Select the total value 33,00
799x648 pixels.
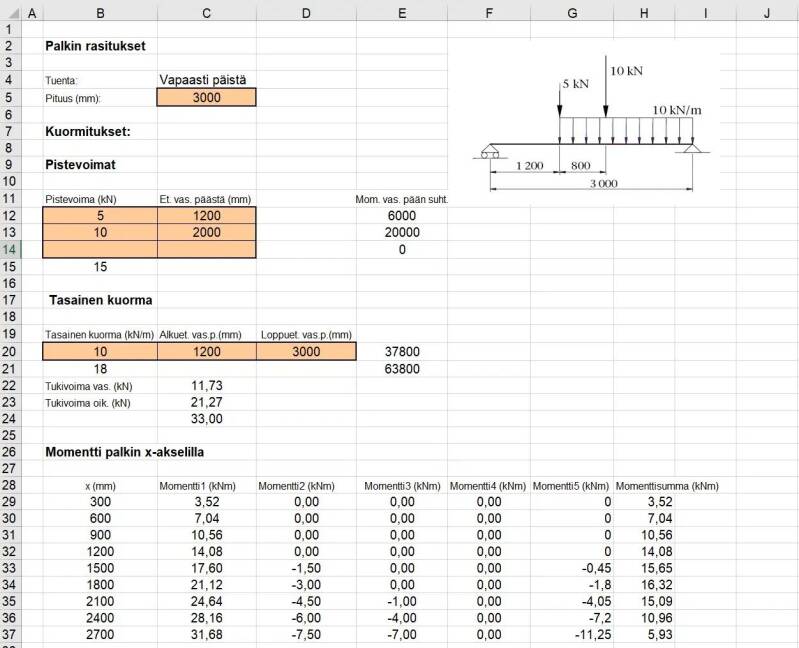coord(206,419)
